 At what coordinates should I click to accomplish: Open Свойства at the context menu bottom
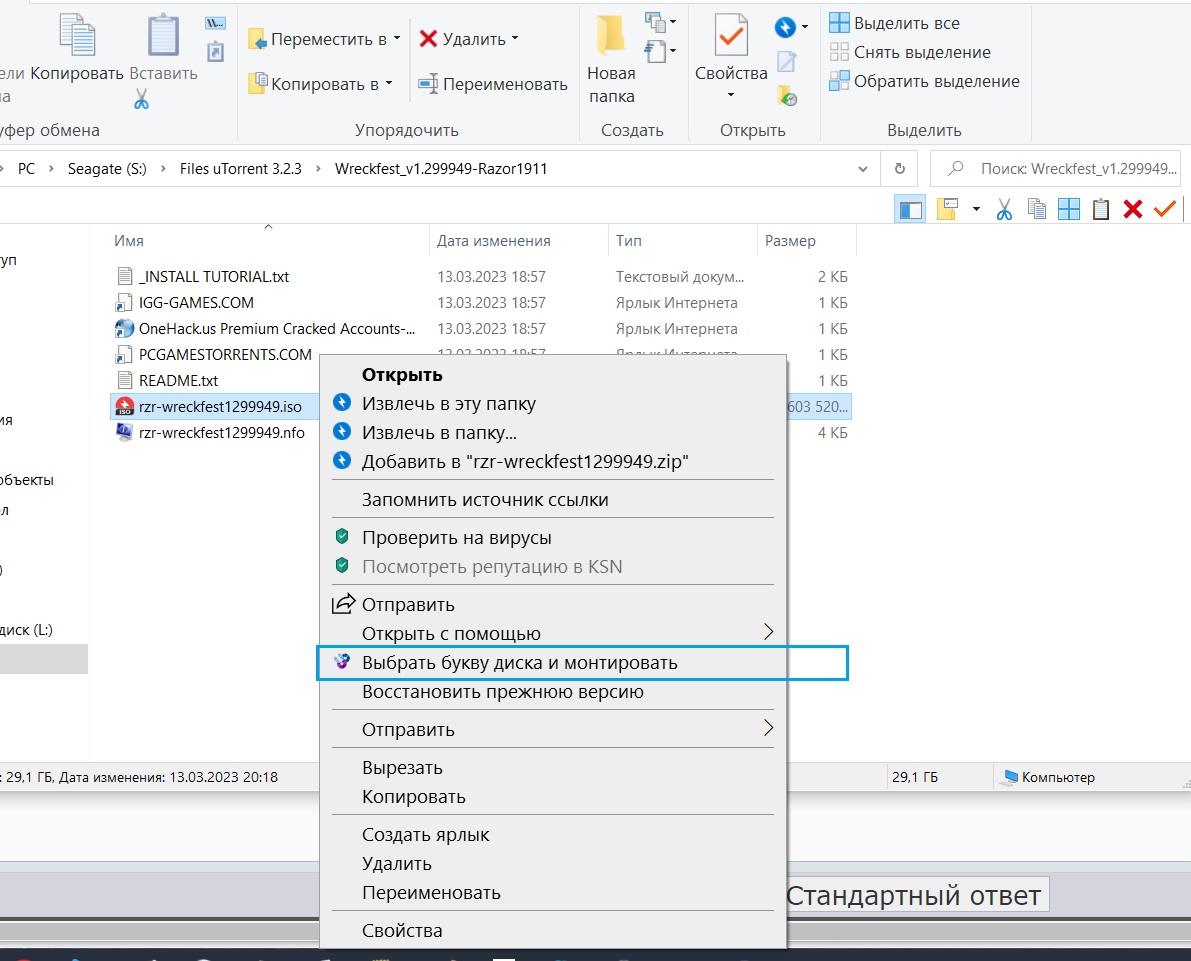coord(553,931)
